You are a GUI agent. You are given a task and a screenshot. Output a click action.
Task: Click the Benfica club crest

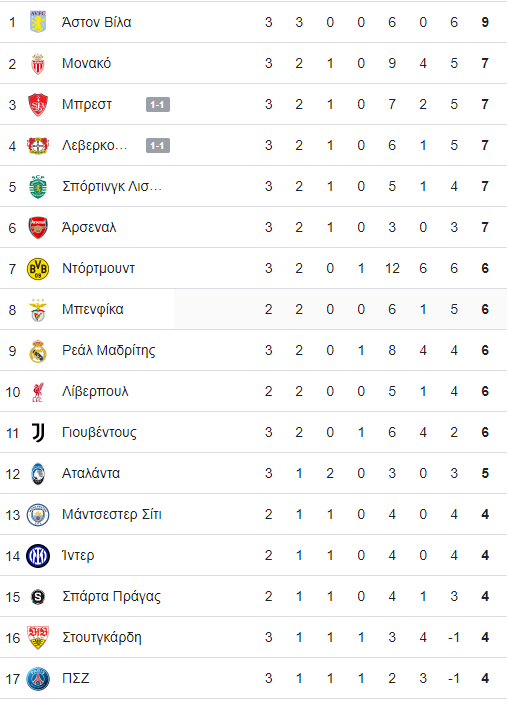pos(38,310)
